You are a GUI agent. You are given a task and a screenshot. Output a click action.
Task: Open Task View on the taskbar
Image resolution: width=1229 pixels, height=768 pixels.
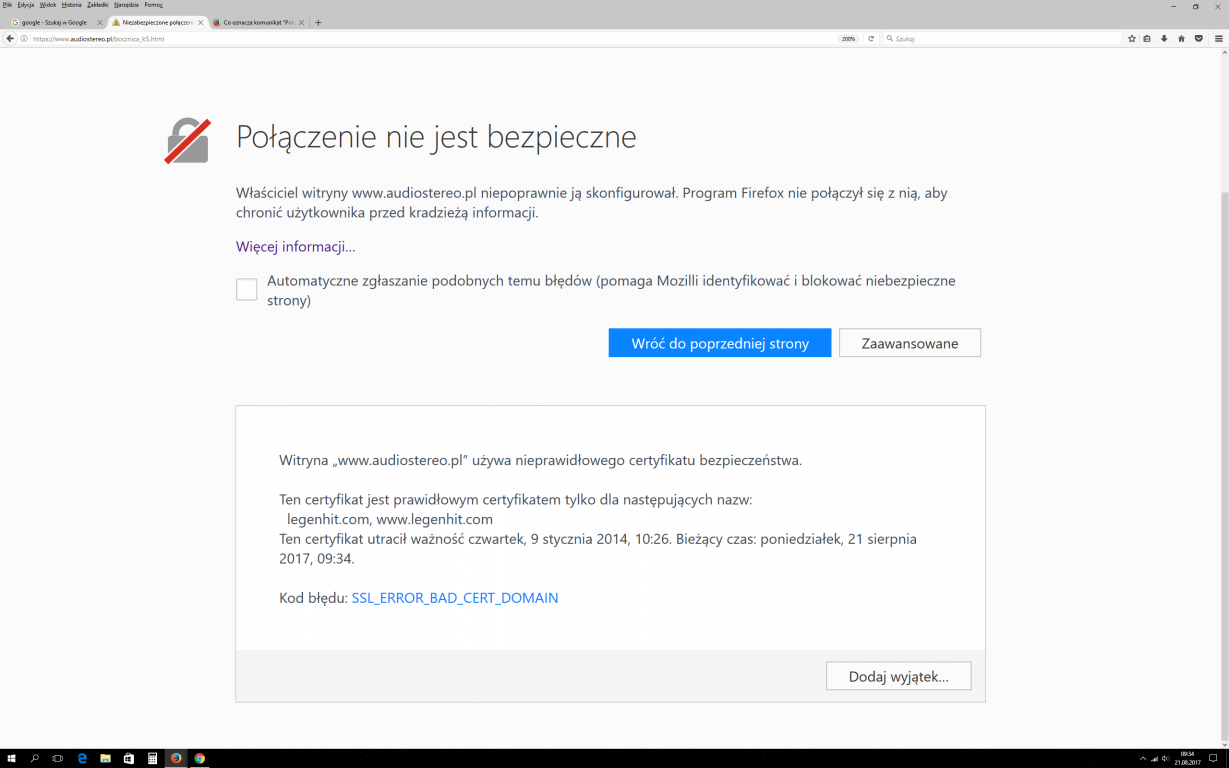tap(57, 758)
